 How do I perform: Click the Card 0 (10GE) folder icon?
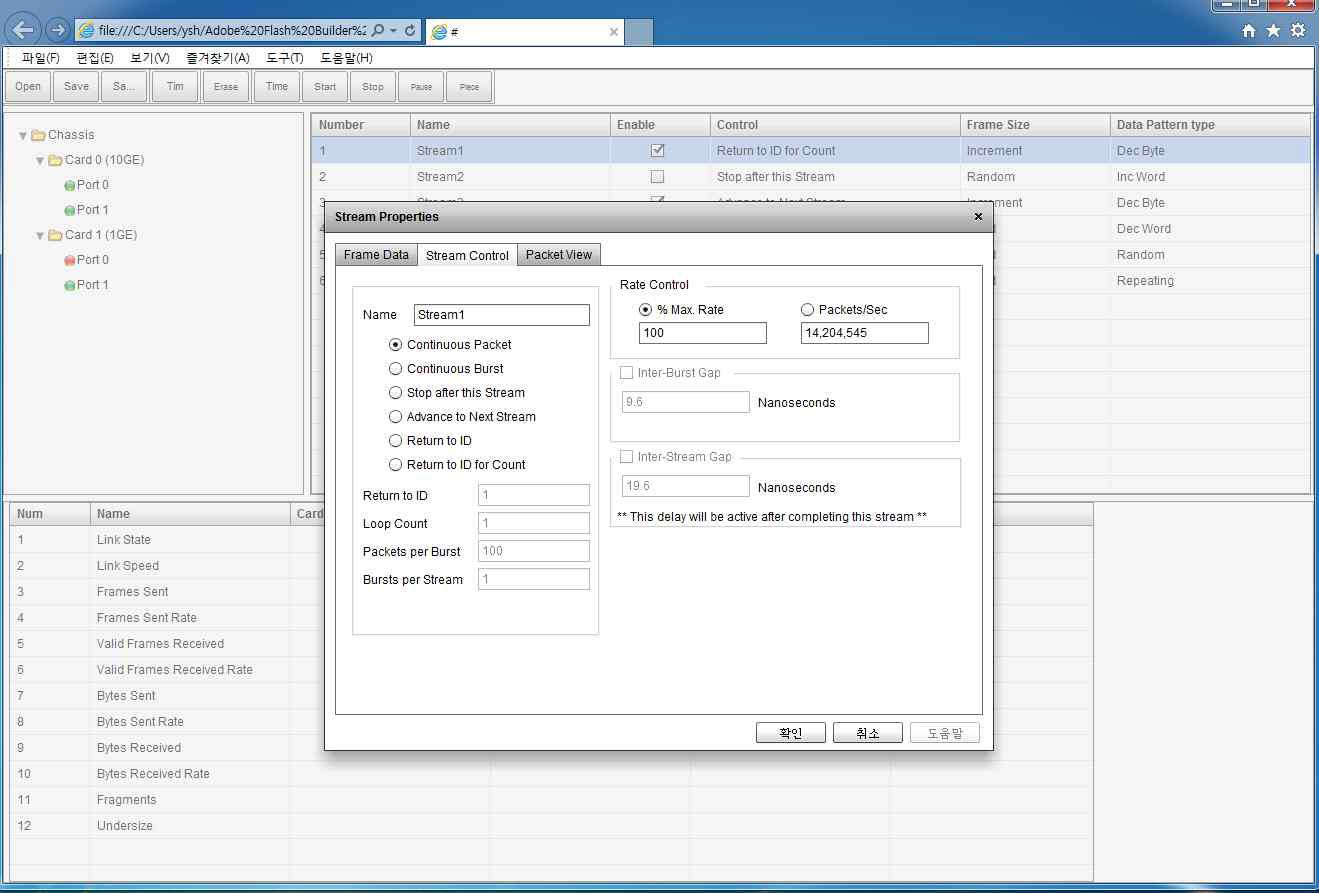(x=55, y=160)
